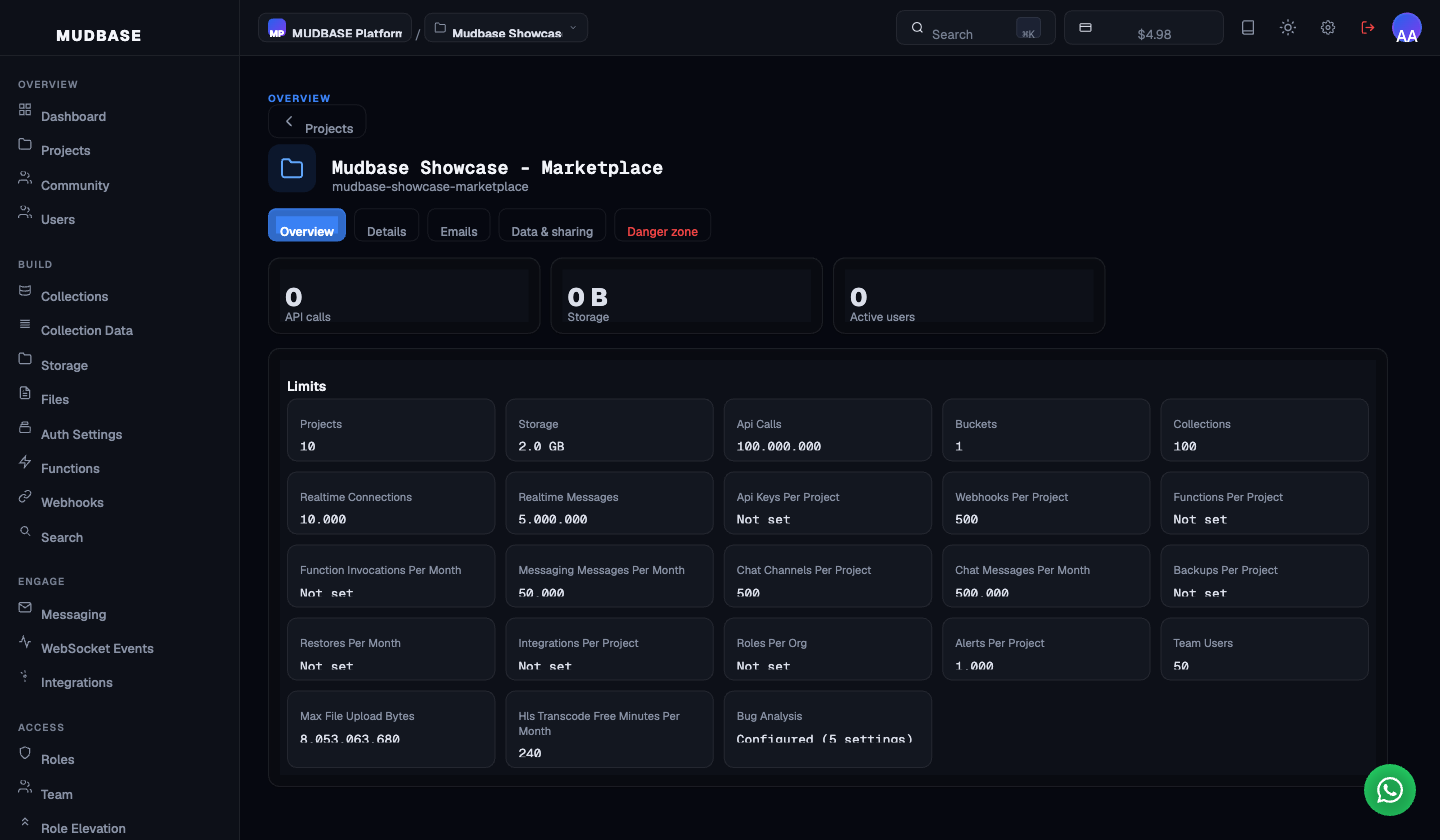1440x840 pixels.
Task: Click the Role Elevation chevrons icon
Action: 25,821
